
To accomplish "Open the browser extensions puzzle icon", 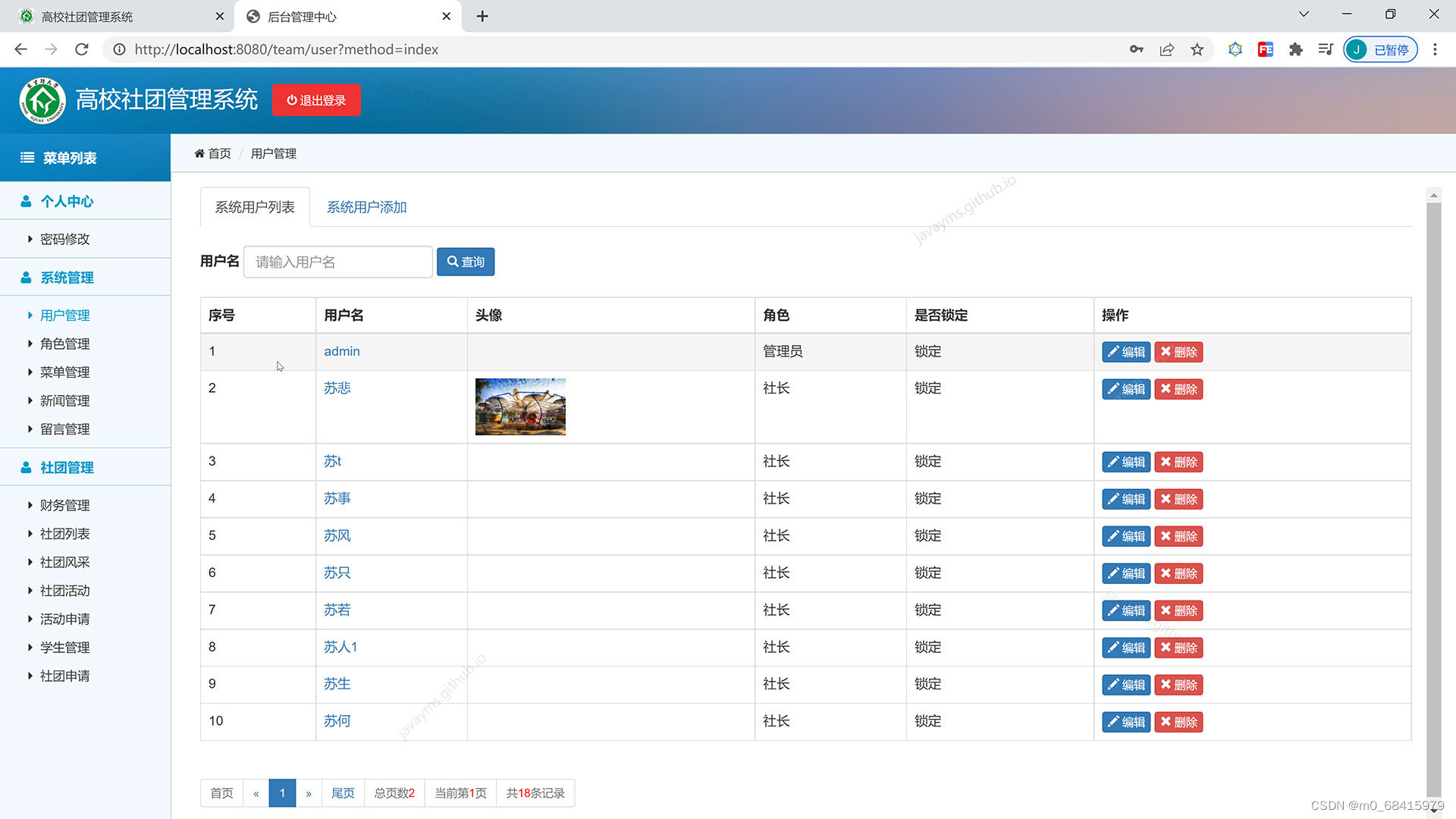I will click(x=1295, y=49).
